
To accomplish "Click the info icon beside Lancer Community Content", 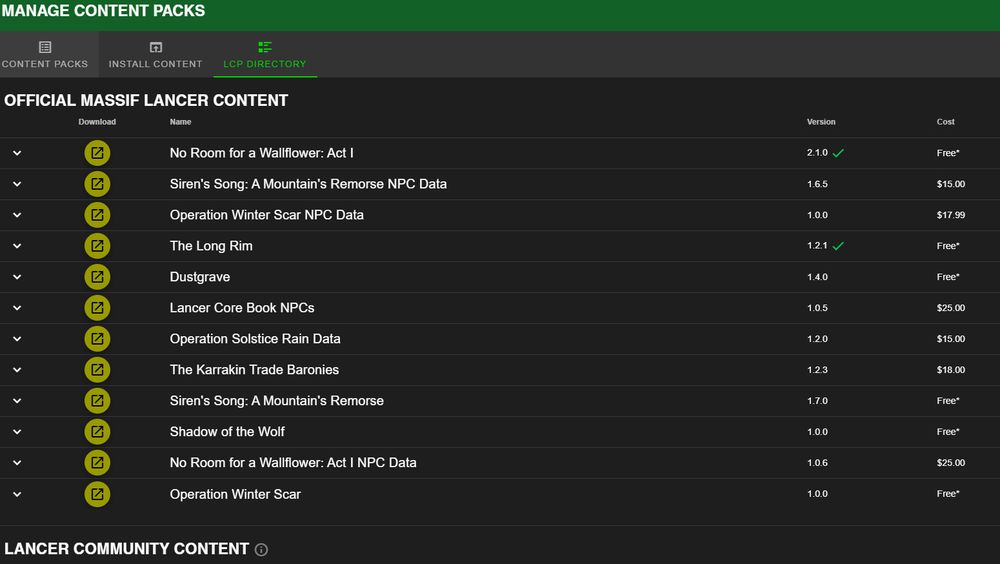I will tap(261, 549).
